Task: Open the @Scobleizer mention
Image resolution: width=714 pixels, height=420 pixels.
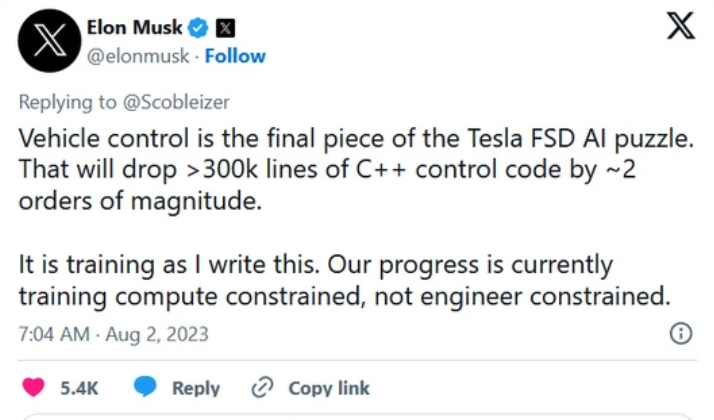Action: pyautogui.click(x=176, y=102)
